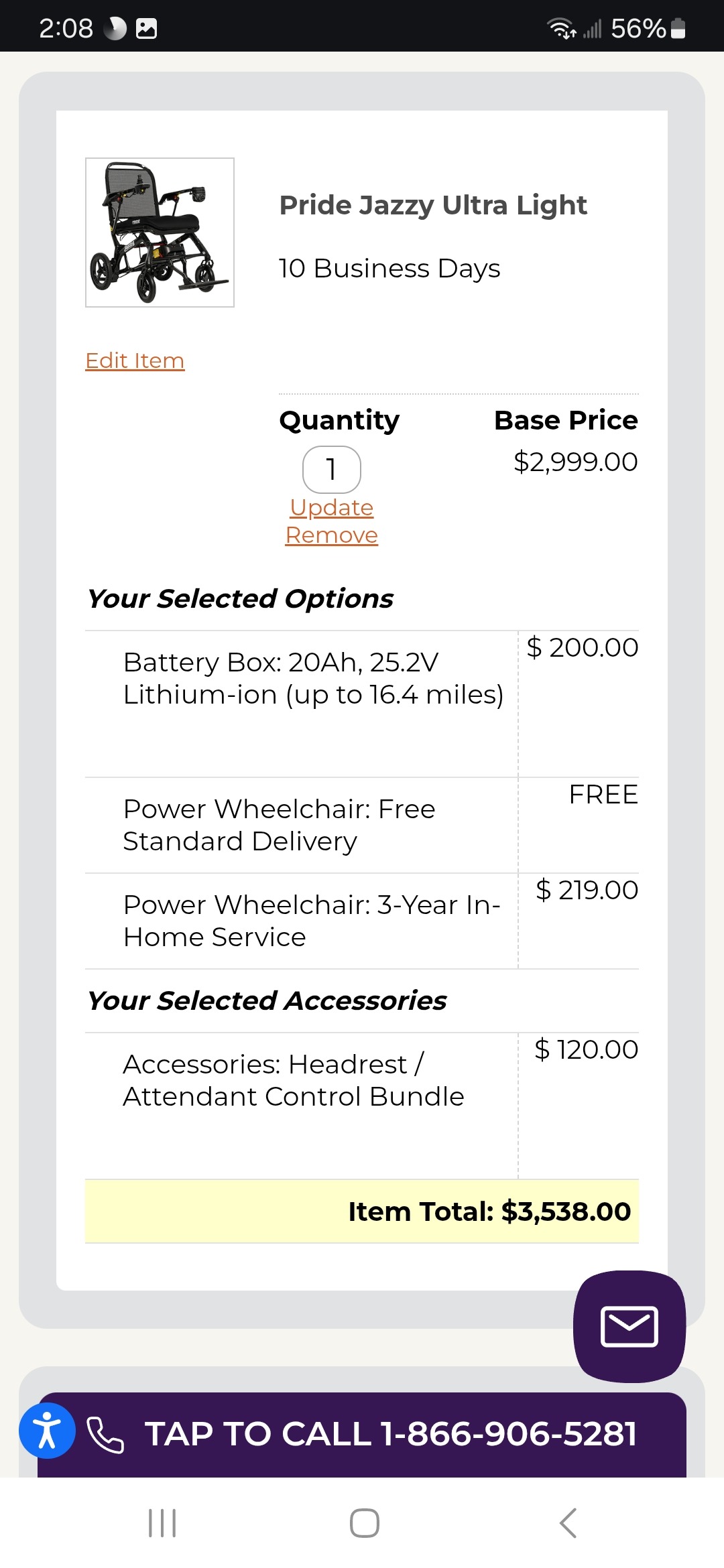This screenshot has height=1568, width=724.
Task: Tap to call 1-866-906-5281 banner
Action: [390, 1434]
